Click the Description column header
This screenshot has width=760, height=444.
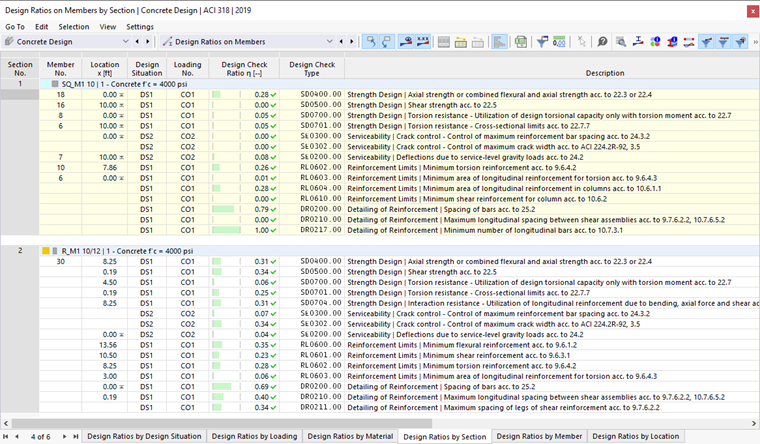[605, 73]
